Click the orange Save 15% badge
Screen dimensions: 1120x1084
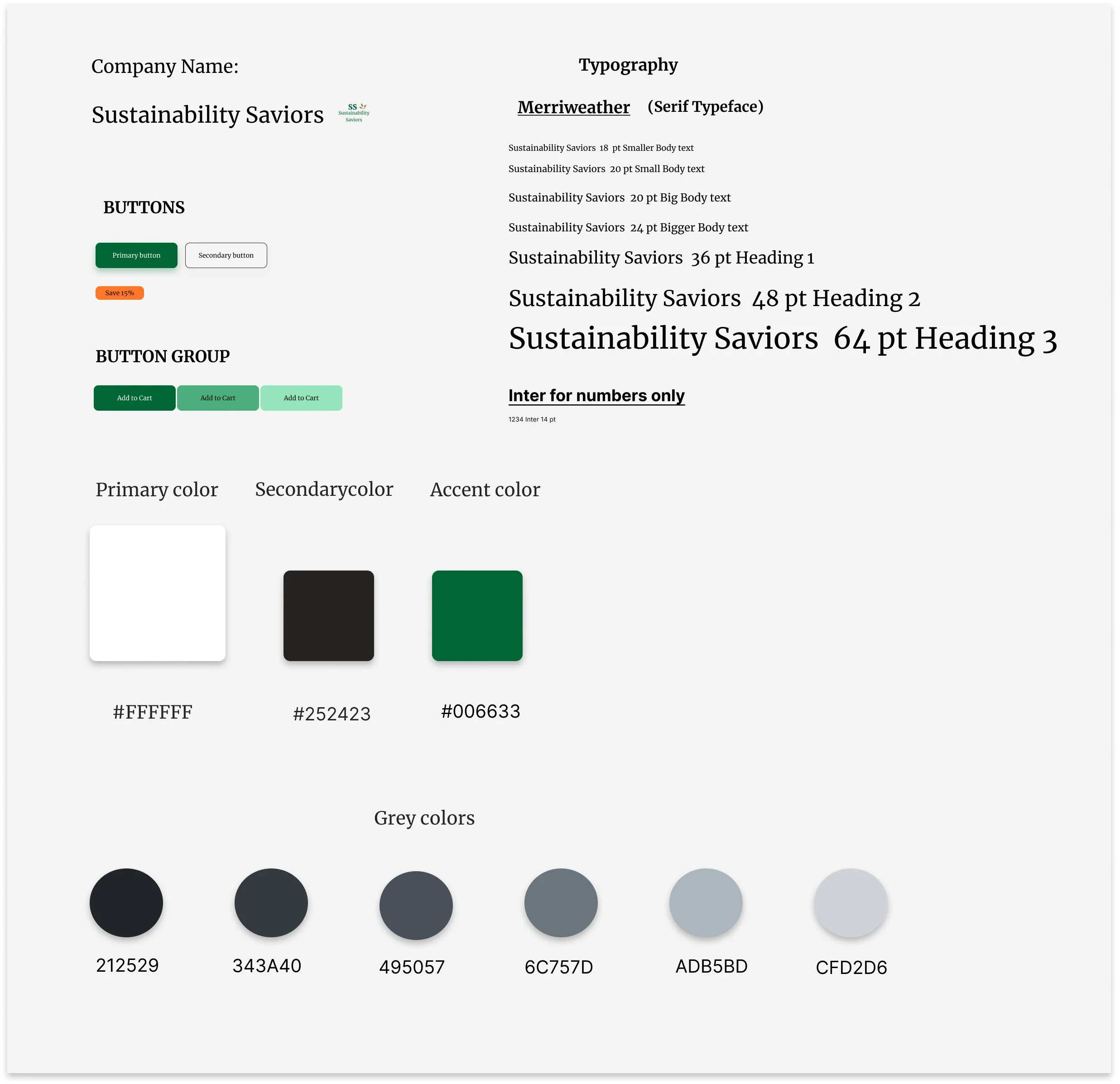click(120, 293)
